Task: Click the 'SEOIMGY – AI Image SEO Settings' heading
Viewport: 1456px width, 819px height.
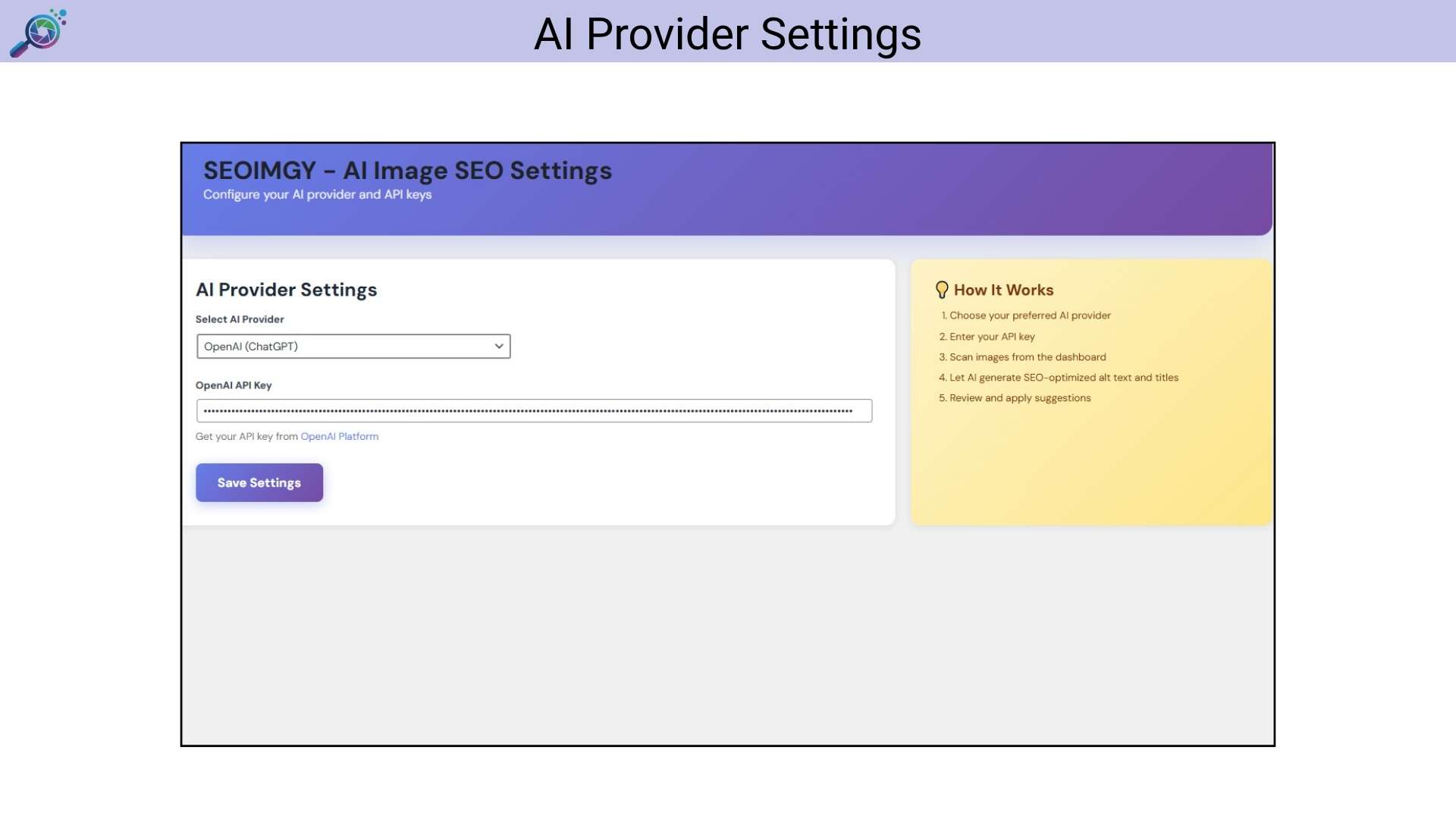Action: click(x=407, y=171)
